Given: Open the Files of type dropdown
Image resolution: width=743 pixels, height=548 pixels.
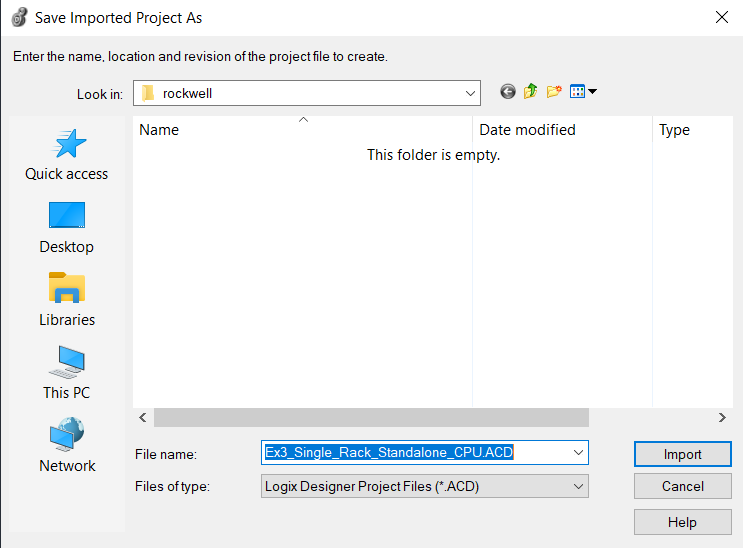Looking at the screenshot, I should [577, 486].
